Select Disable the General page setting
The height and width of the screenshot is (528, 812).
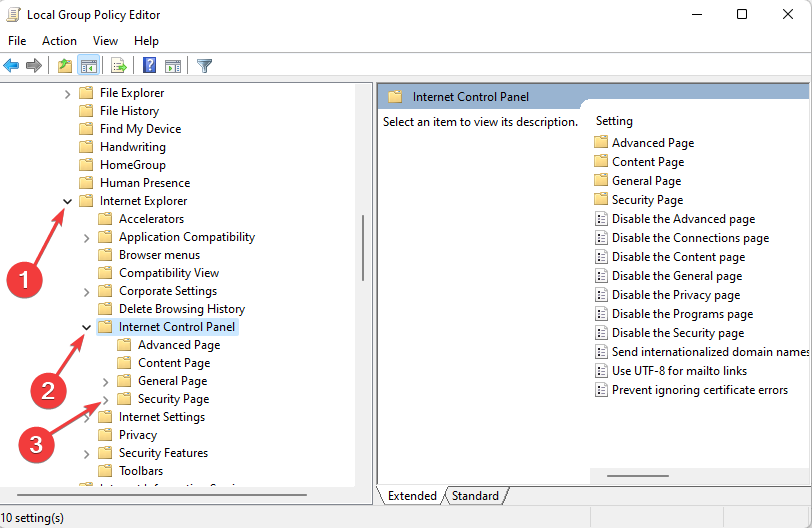677,276
